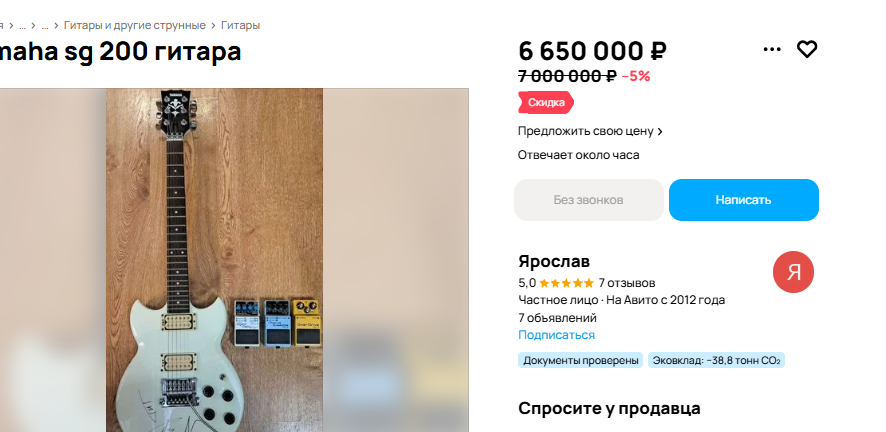Click the five-star rating icons
The height and width of the screenshot is (432, 886).
[x=567, y=283]
